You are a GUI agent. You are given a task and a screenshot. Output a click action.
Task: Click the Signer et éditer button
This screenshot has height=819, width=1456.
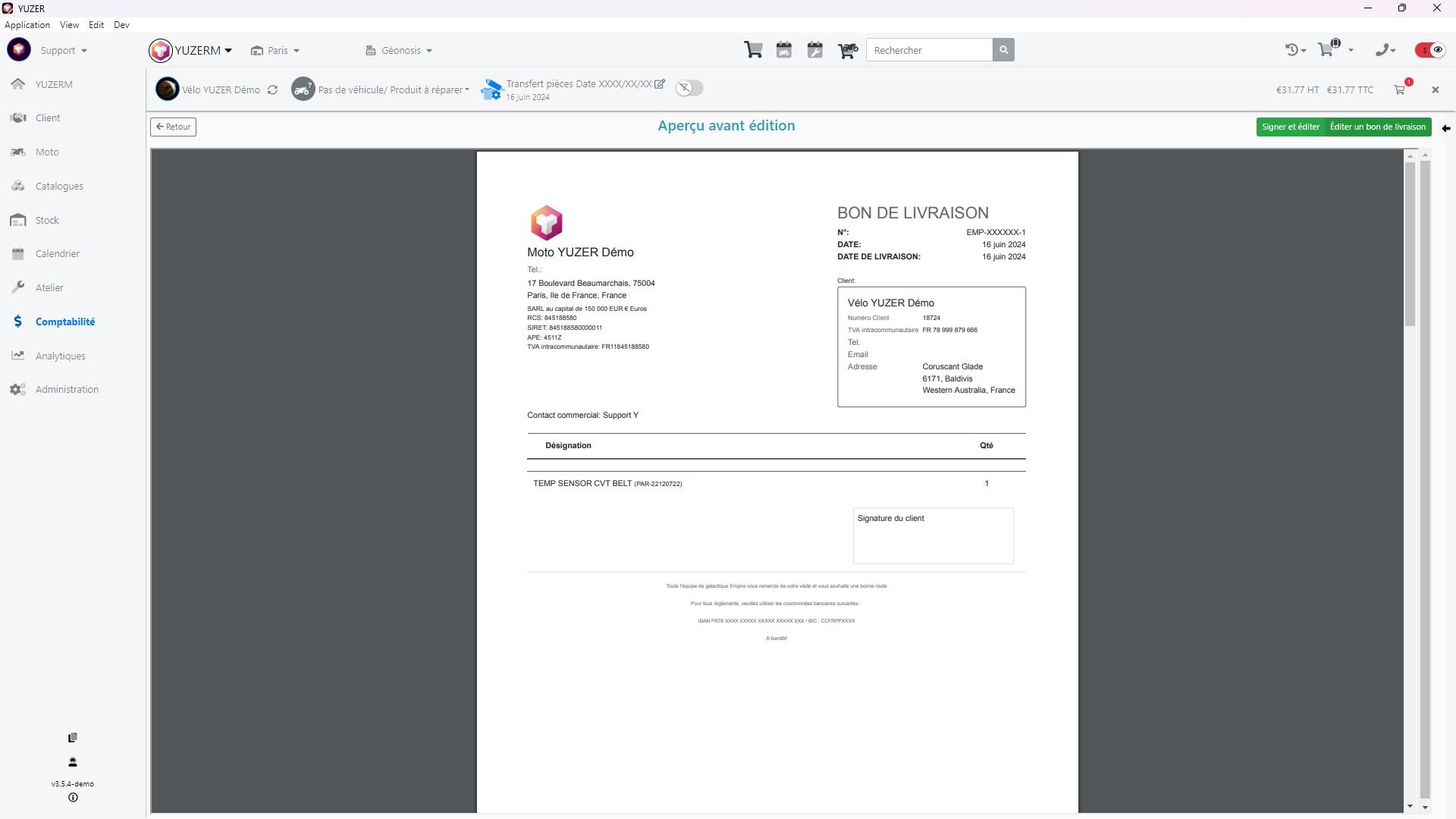[1290, 127]
